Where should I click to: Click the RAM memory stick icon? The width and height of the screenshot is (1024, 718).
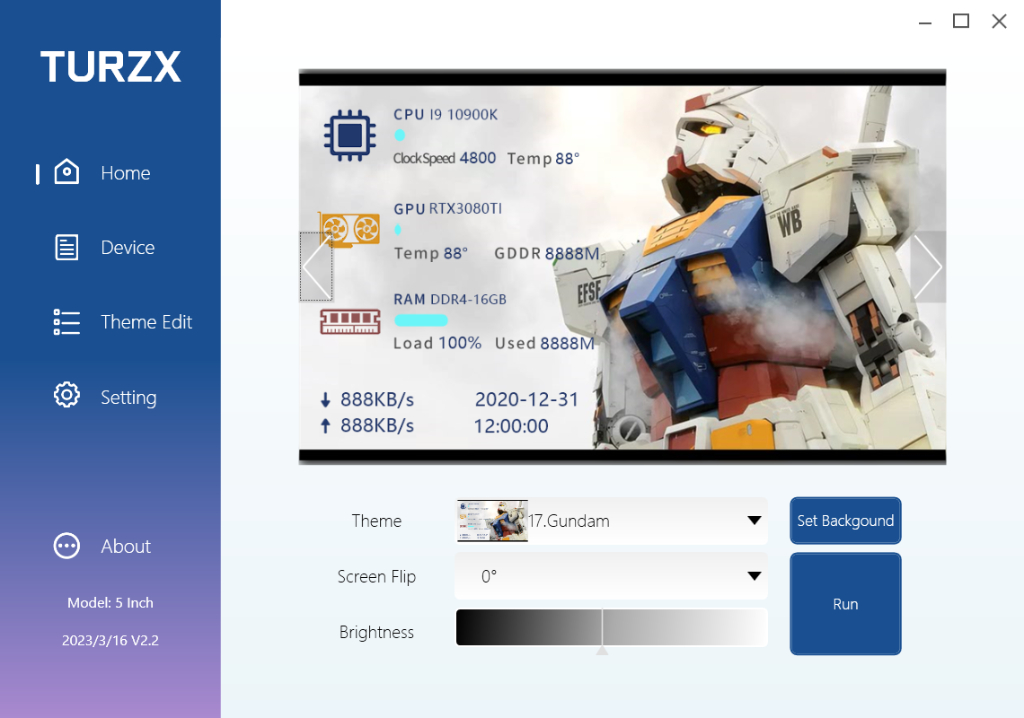click(349, 321)
